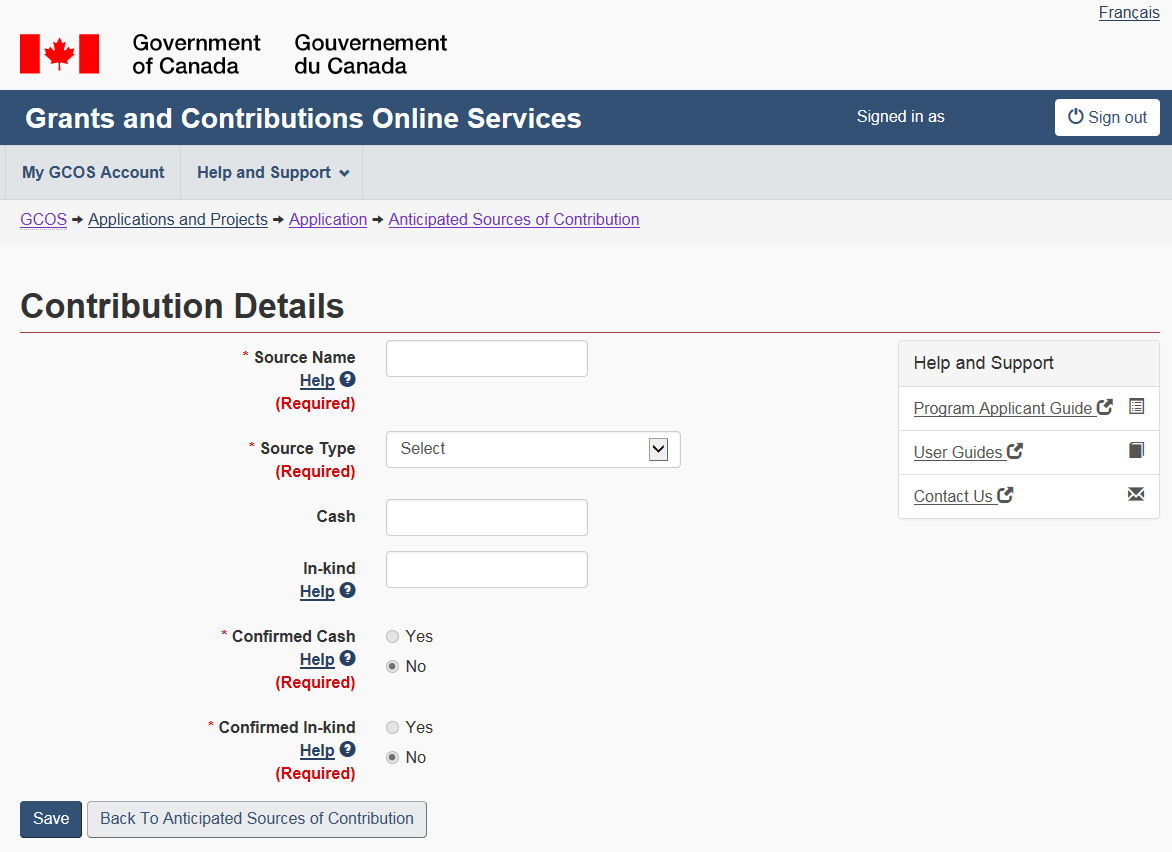The image size is (1172, 852).
Task: Select Yes for Confirmed Cash
Action: tap(393, 637)
